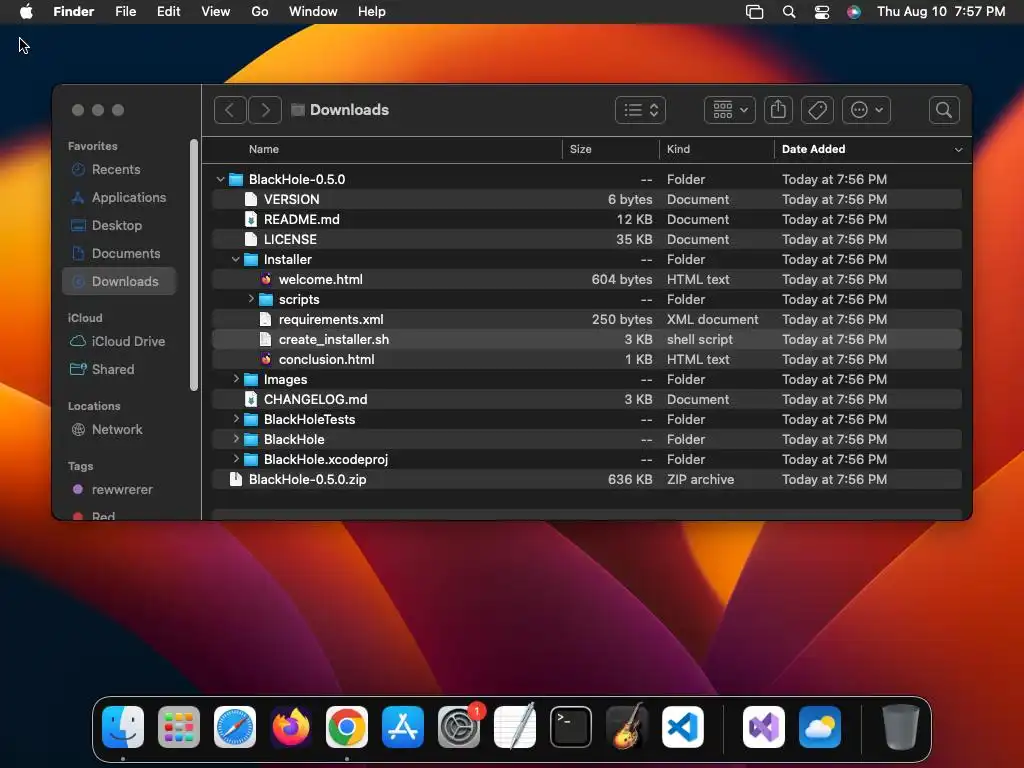Open Control Center in the menu bar
This screenshot has width=1024, height=768.
822,12
